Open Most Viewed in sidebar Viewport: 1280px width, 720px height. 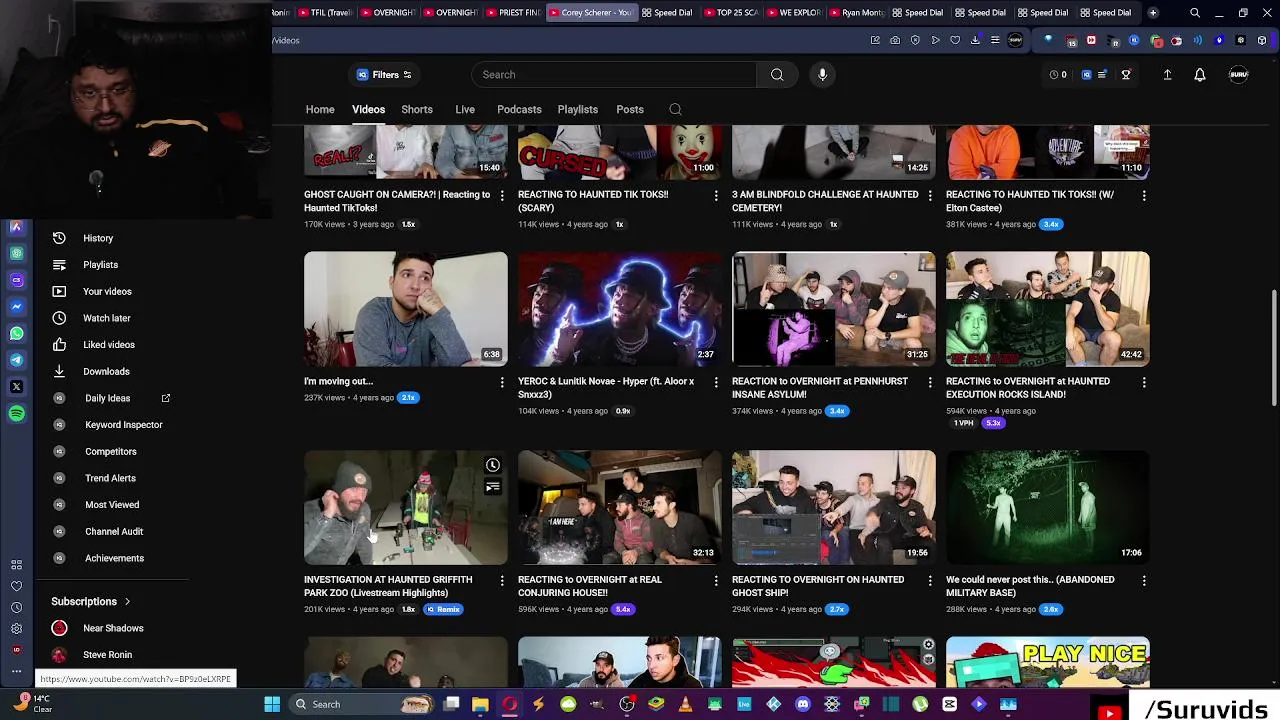point(113,505)
